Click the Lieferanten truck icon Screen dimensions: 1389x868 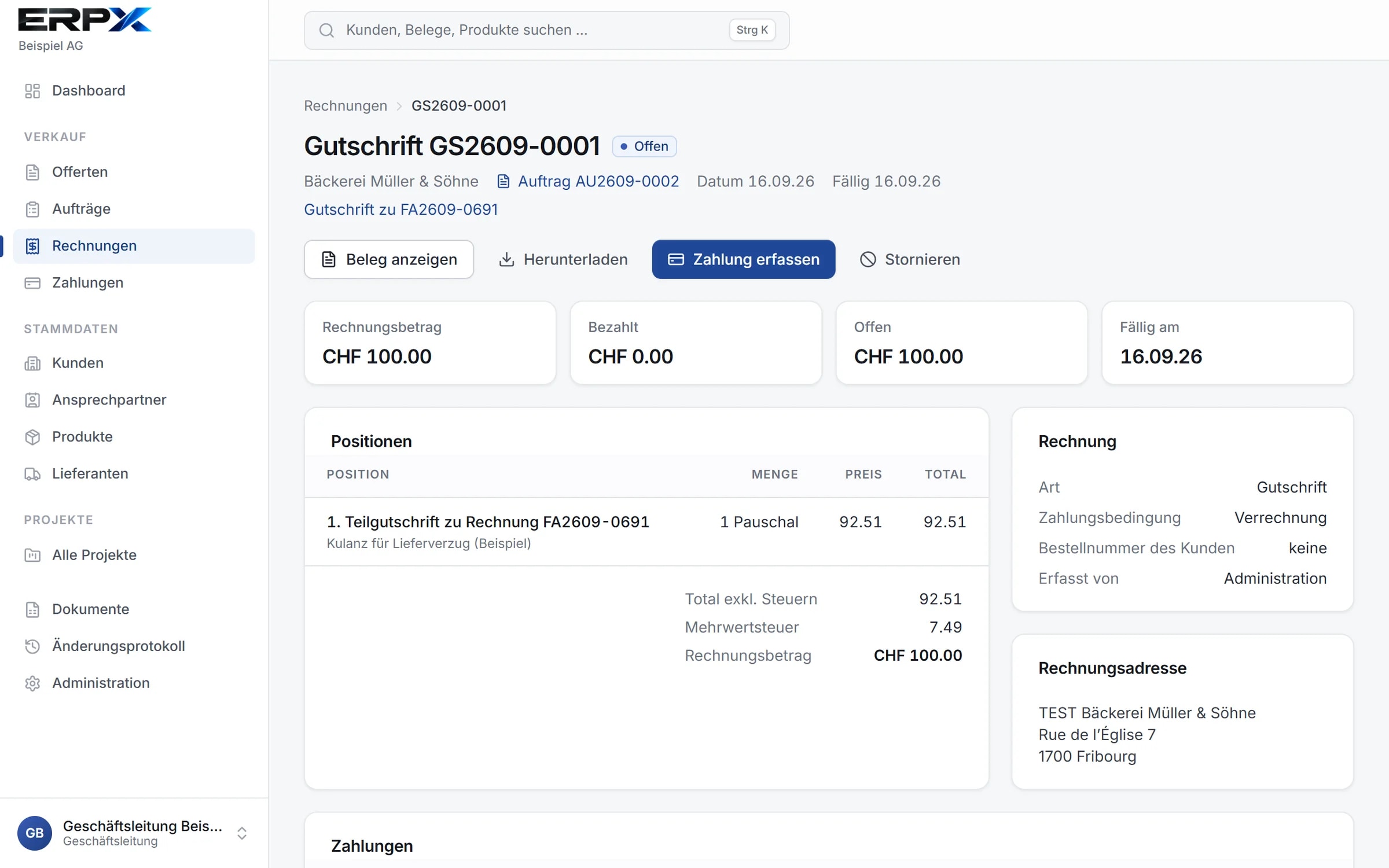pyautogui.click(x=32, y=474)
